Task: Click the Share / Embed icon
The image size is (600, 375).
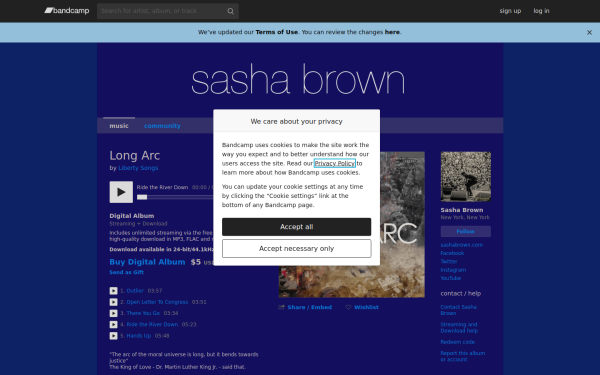Action: pyautogui.click(x=282, y=307)
